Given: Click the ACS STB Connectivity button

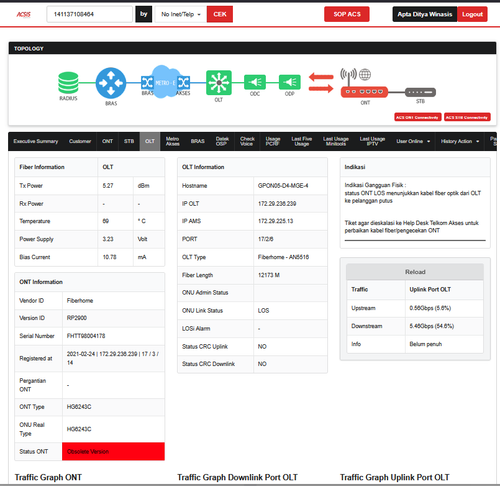Looking at the screenshot, I should point(467,117).
